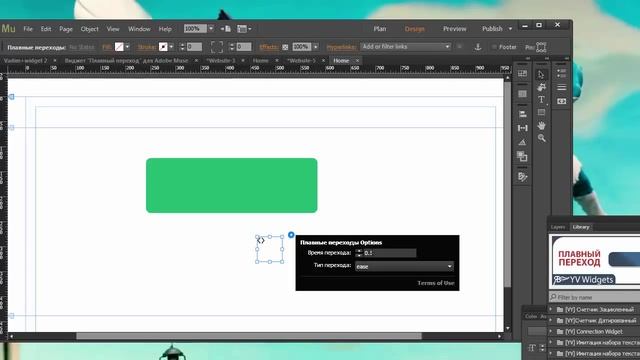This screenshot has width=640, height=360.
Task: Select the Zoom magnifier tool
Action: click(x=541, y=138)
